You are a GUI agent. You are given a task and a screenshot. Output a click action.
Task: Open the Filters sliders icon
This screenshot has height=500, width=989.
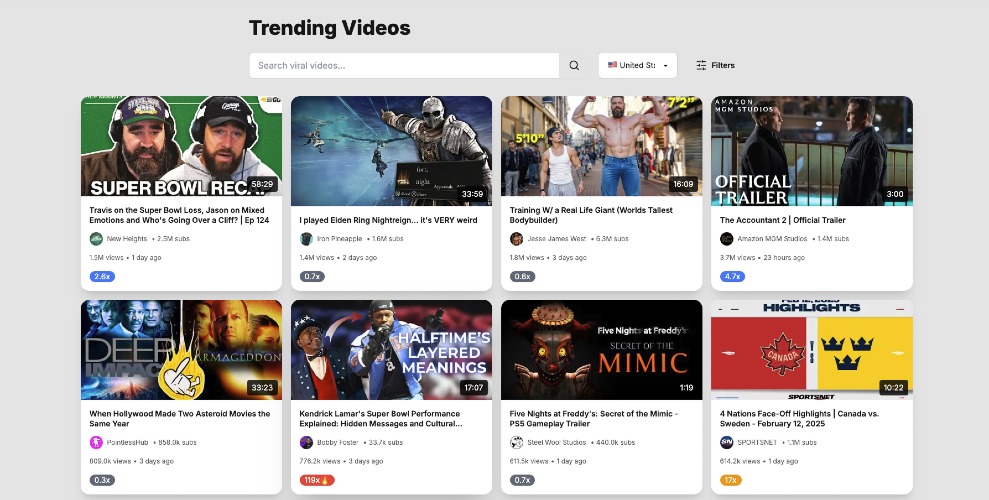[701, 66]
